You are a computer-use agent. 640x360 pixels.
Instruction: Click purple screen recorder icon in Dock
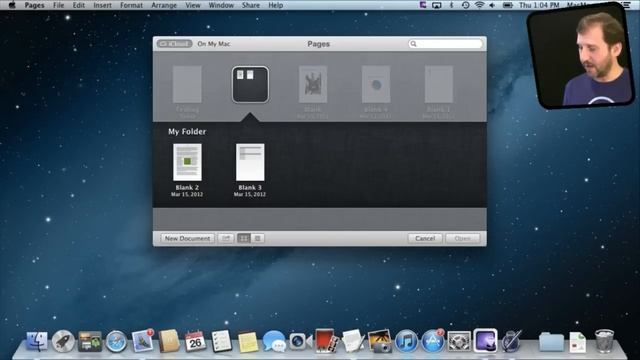pos(485,341)
